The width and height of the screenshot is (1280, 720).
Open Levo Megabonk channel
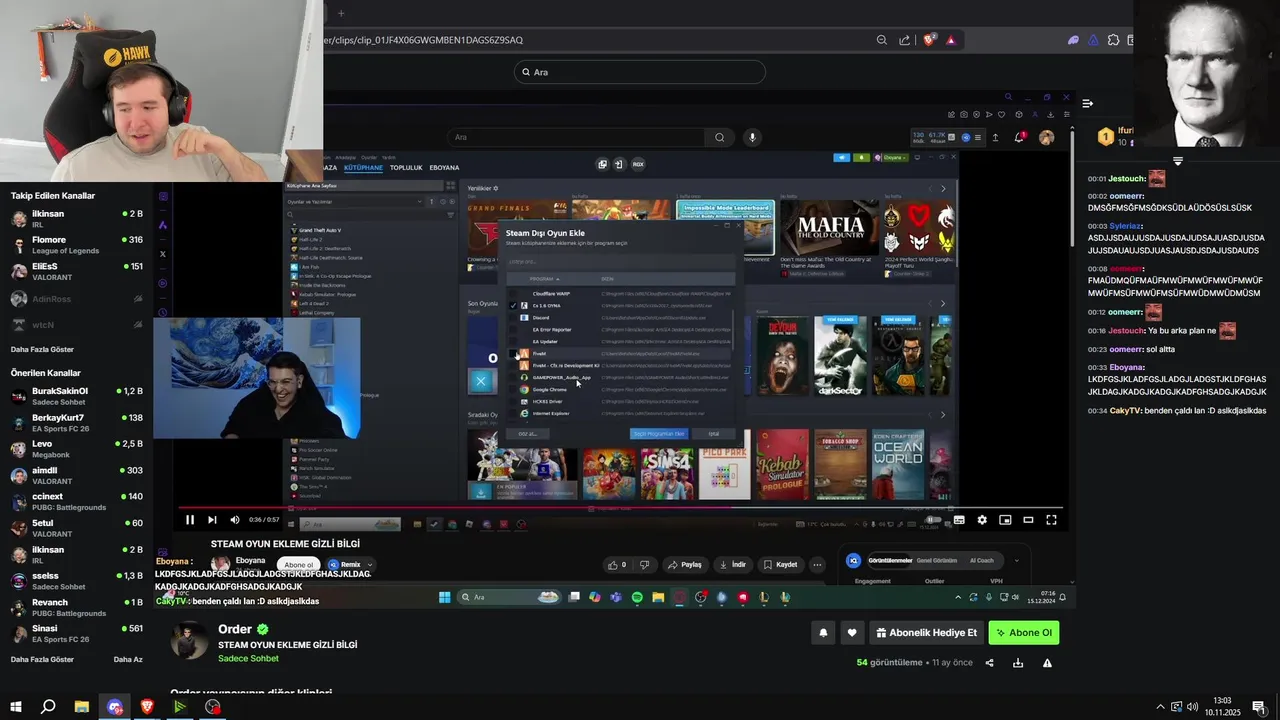(x=77, y=448)
